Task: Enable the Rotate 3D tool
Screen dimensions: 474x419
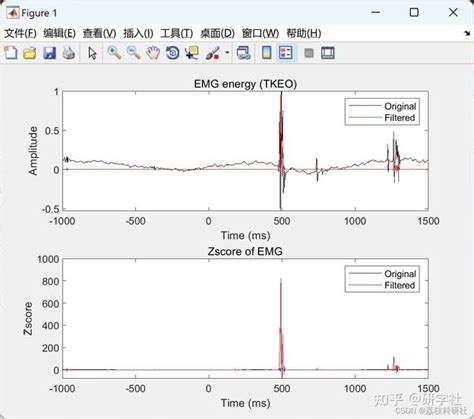Action: coord(173,53)
